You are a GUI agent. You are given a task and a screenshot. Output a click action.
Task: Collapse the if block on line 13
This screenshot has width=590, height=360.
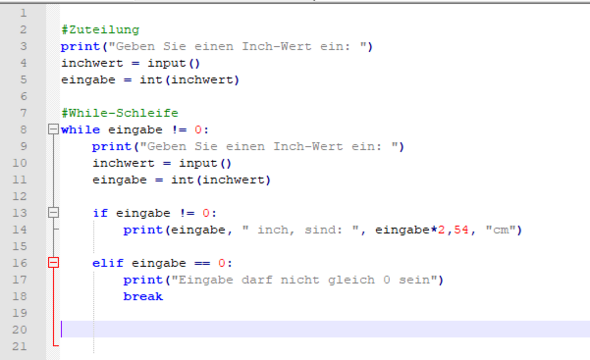(53, 213)
